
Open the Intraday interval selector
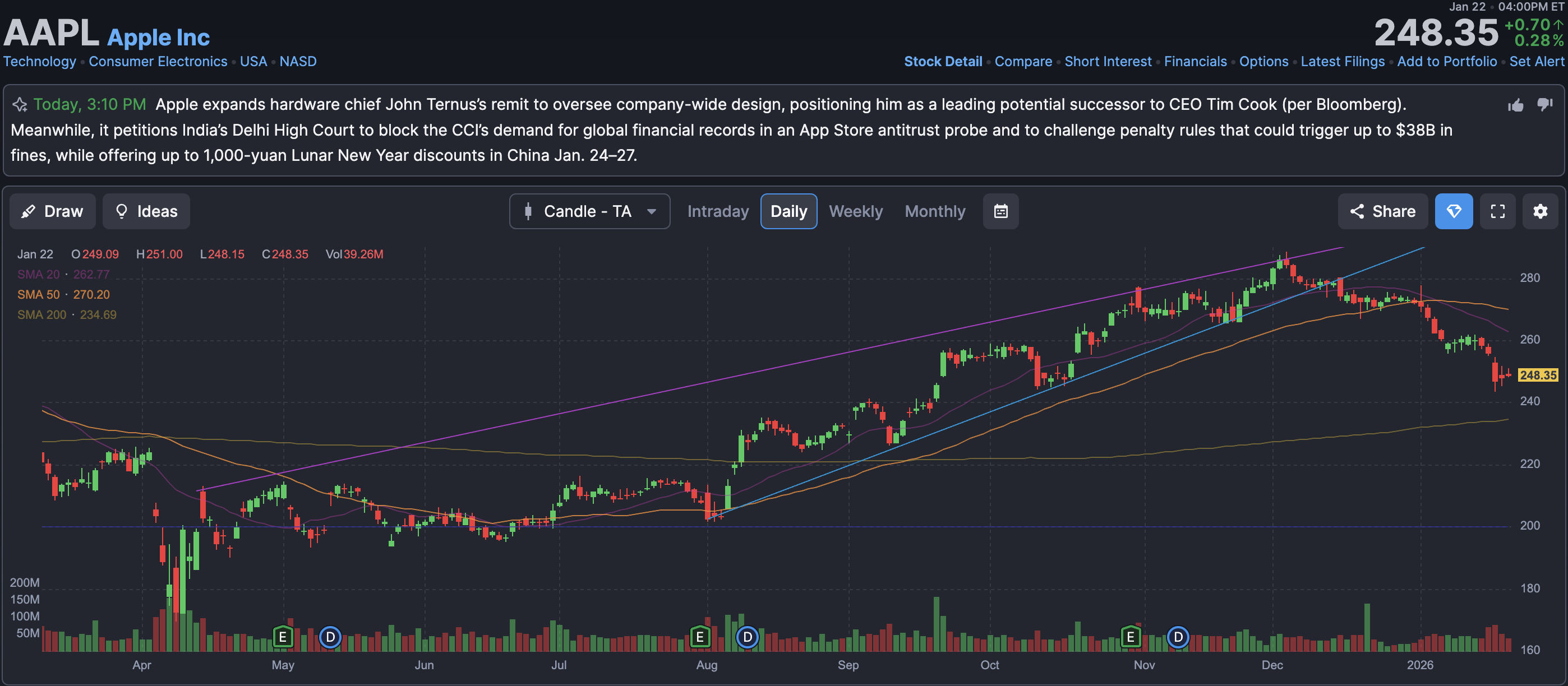(x=718, y=211)
